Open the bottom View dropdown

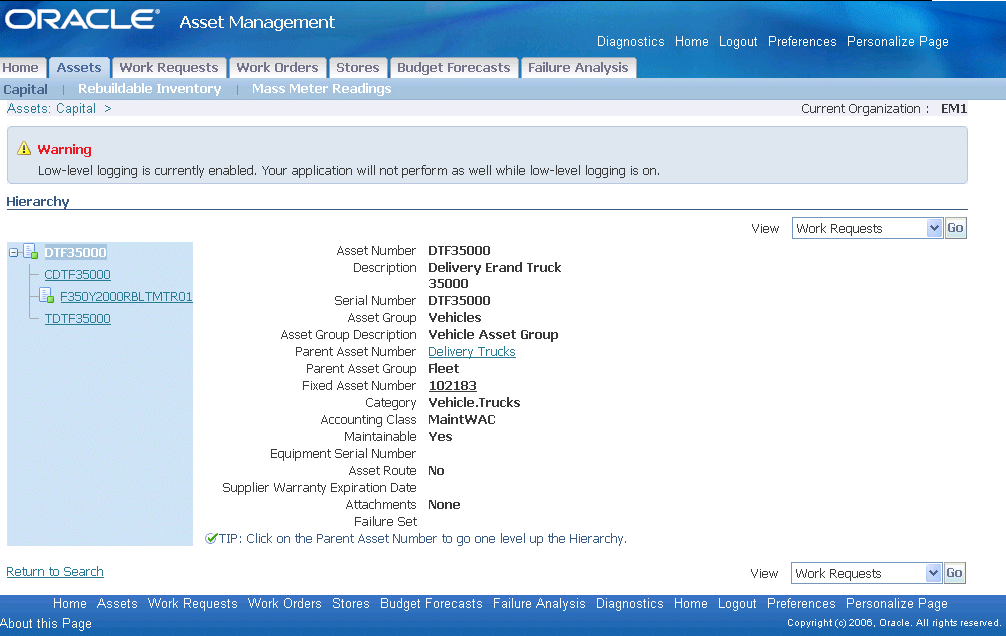click(866, 573)
